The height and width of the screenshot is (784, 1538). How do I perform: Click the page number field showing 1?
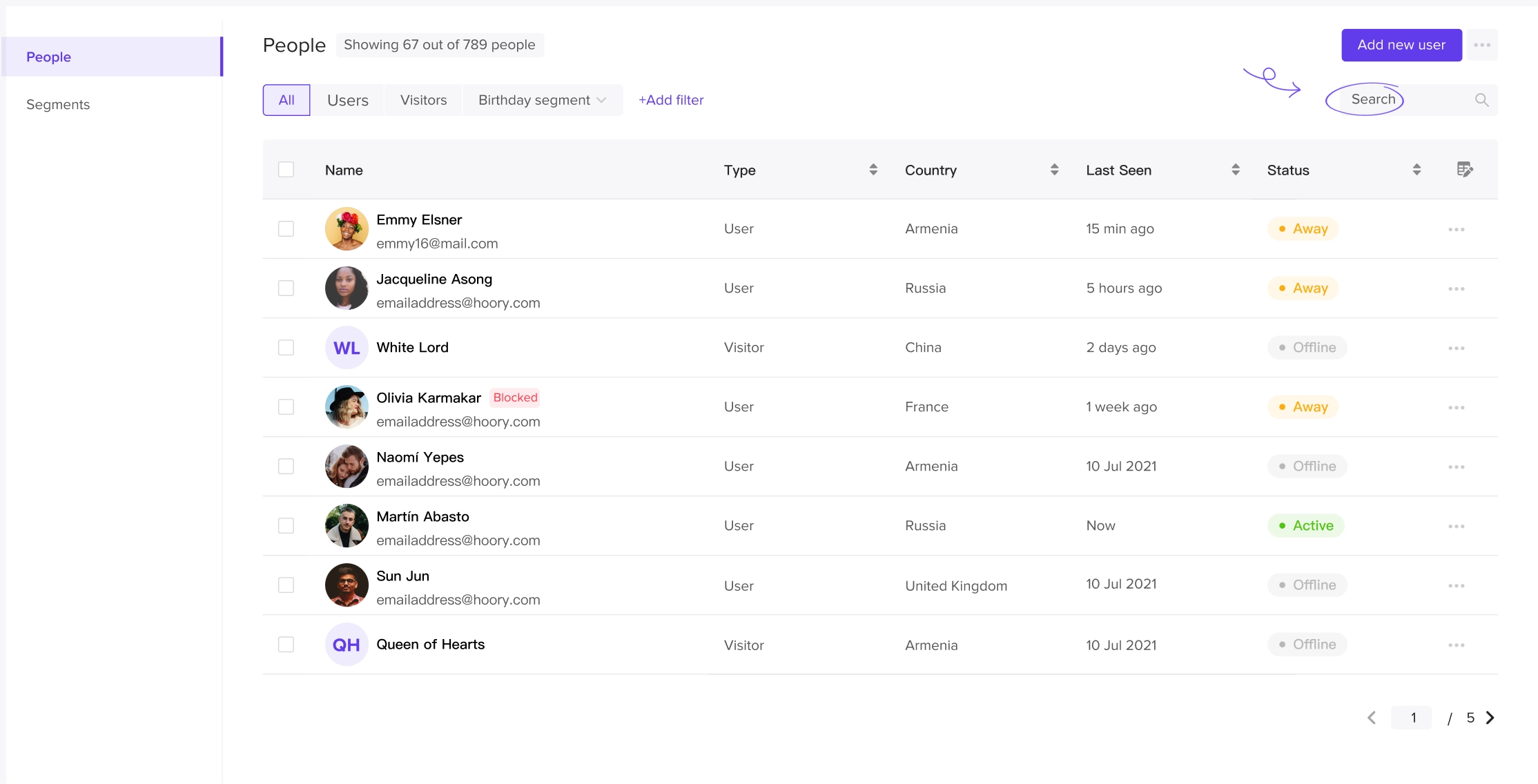(1412, 718)
